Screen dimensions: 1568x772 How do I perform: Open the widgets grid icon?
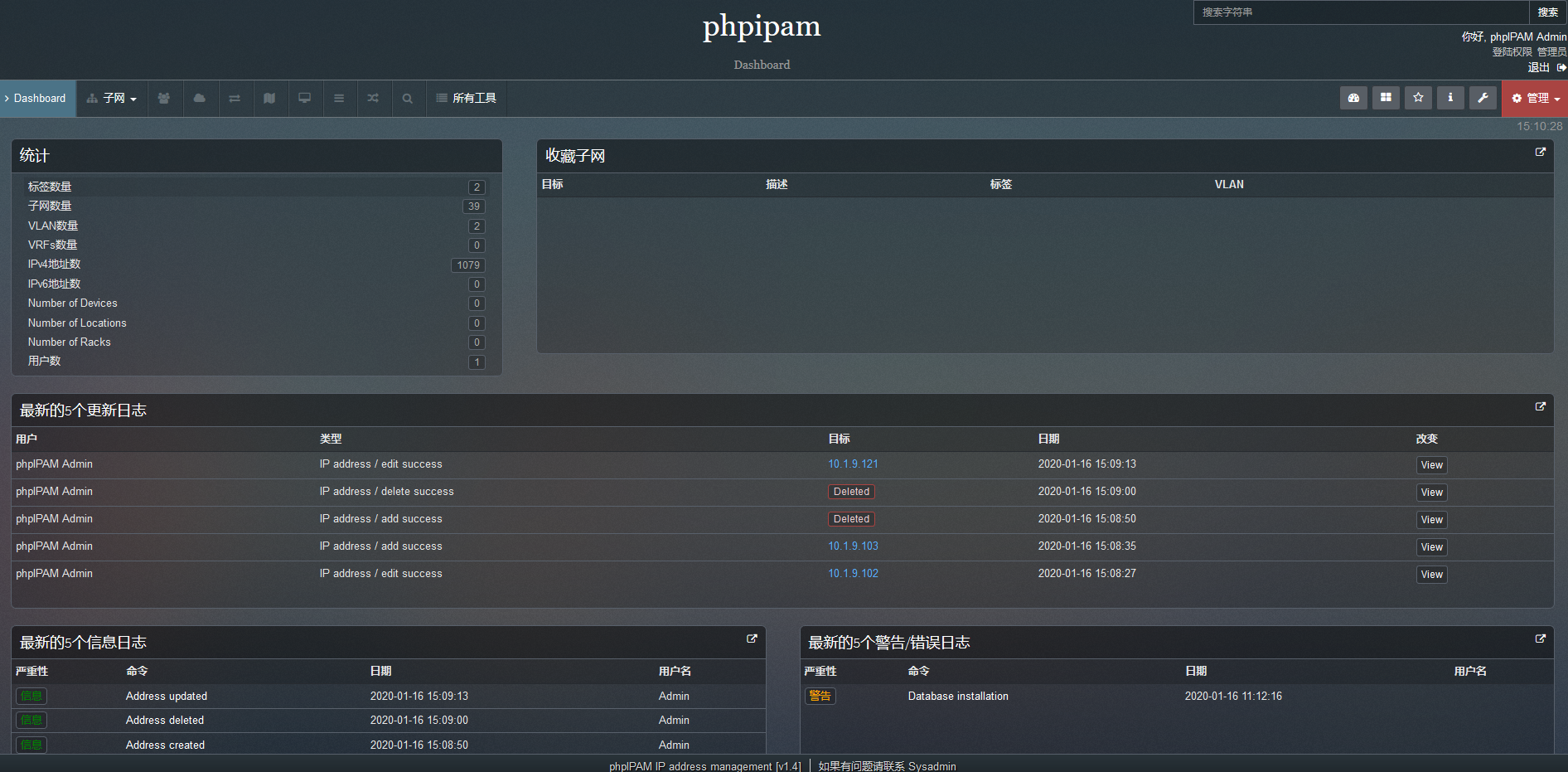[x=1386, y=98]
